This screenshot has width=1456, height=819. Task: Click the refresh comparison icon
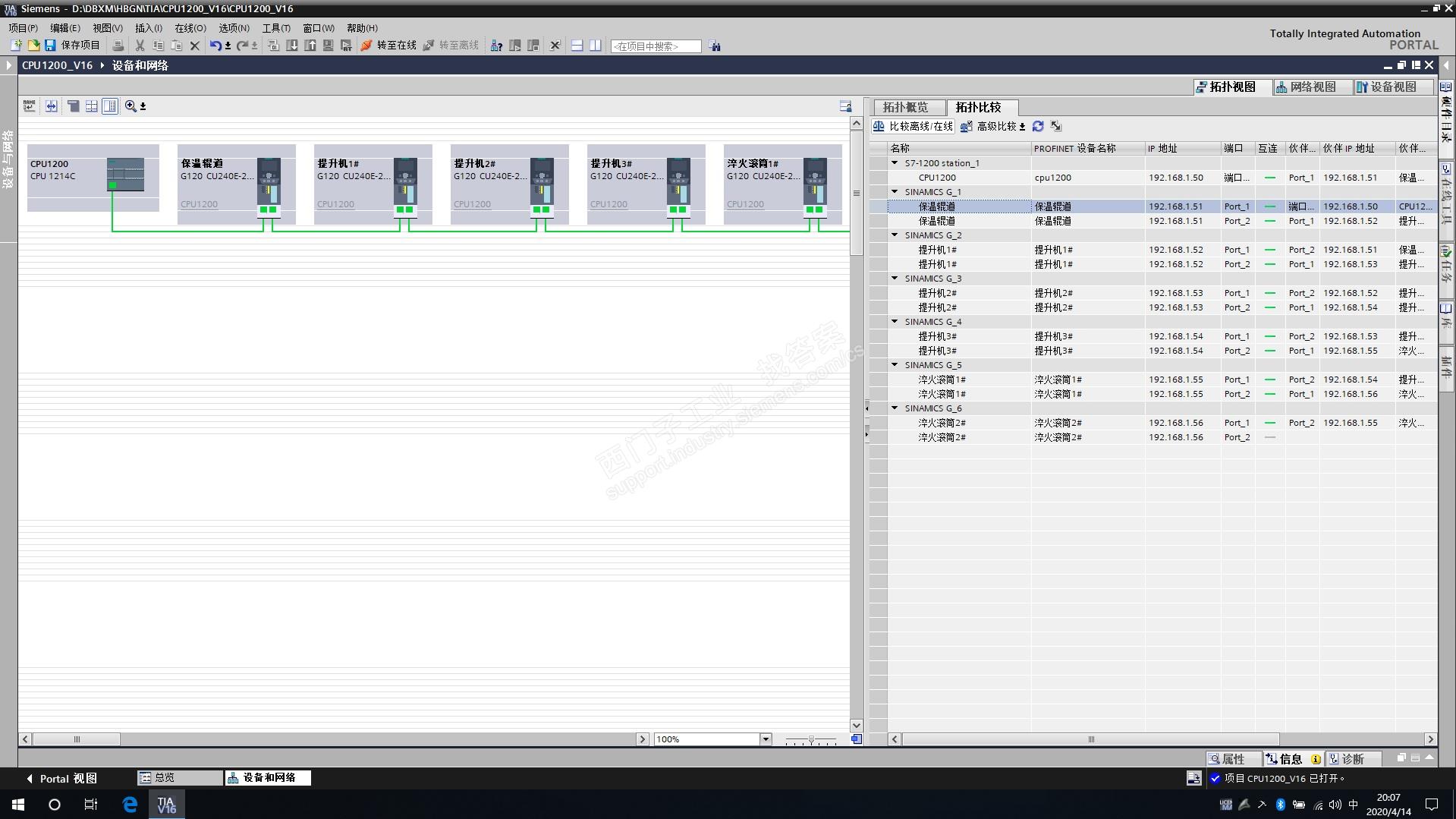(x=1038, y=127)
